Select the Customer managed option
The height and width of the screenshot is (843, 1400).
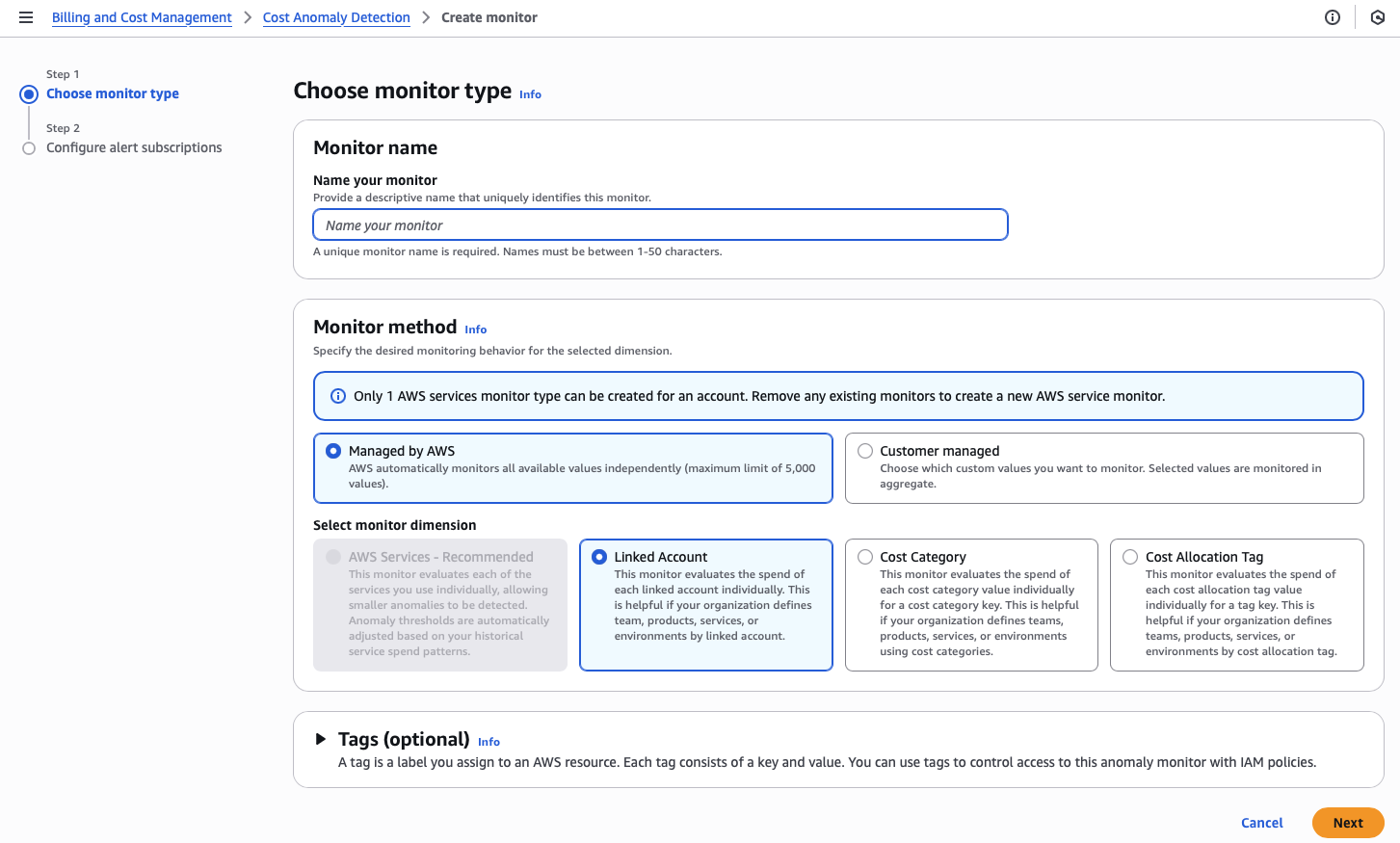tap(865, 451)
